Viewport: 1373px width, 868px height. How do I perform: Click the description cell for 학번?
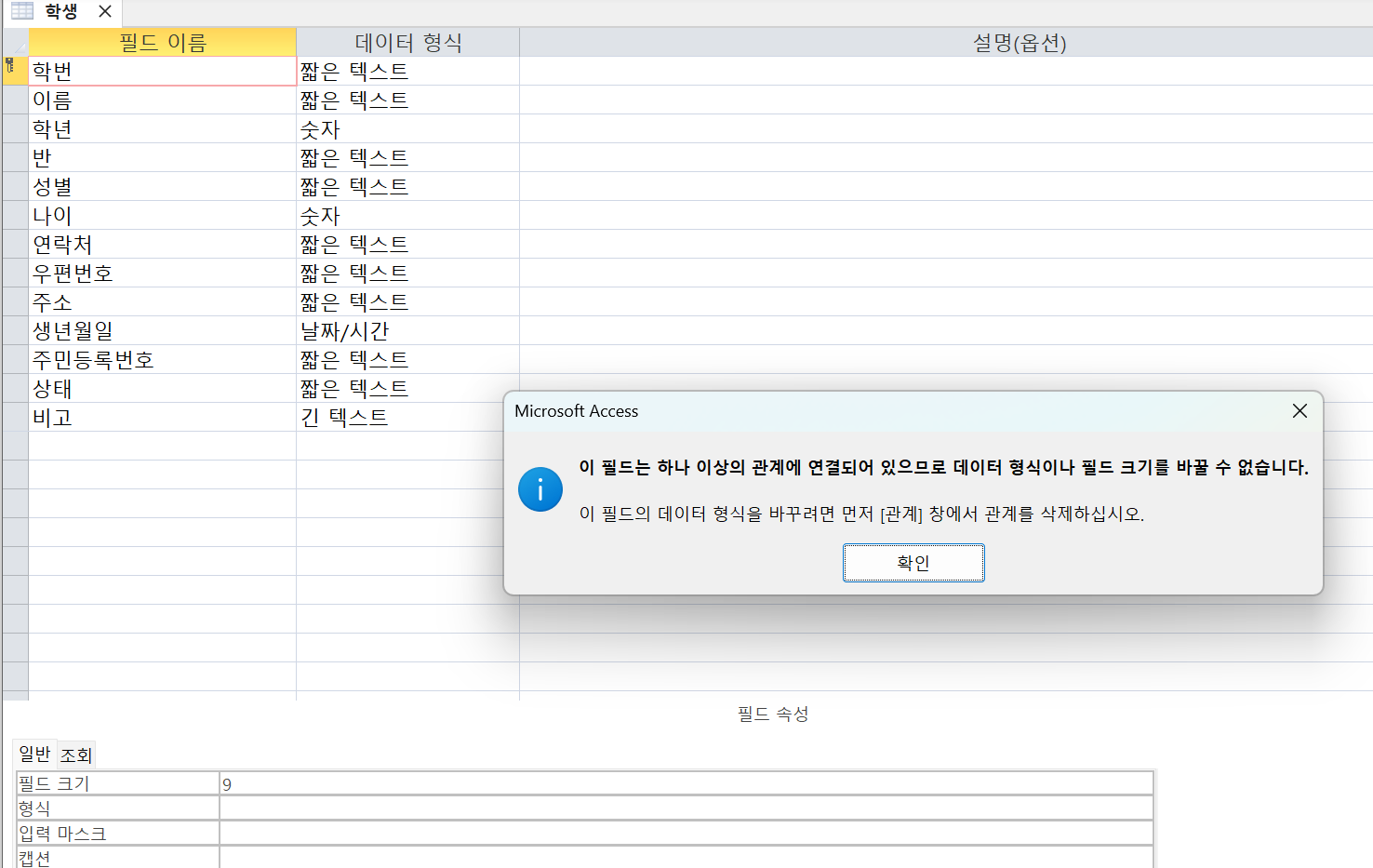pos(944,72)
